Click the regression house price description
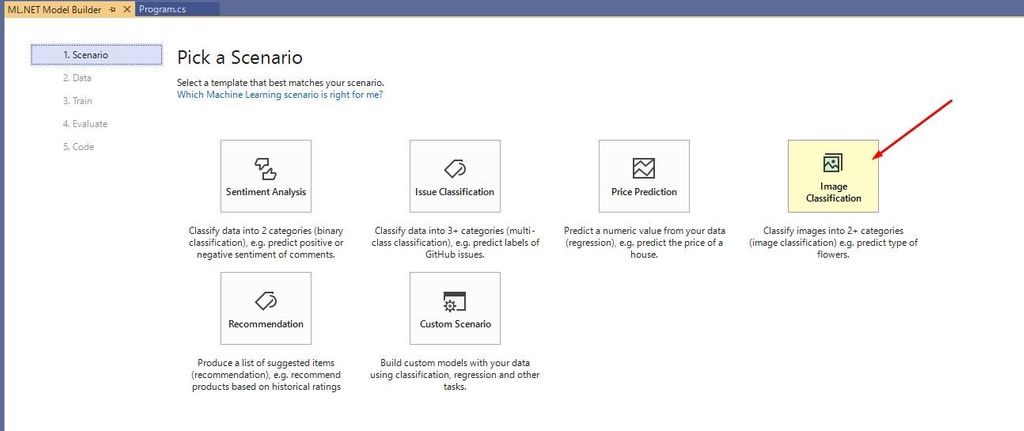 [x=644, y=243]
